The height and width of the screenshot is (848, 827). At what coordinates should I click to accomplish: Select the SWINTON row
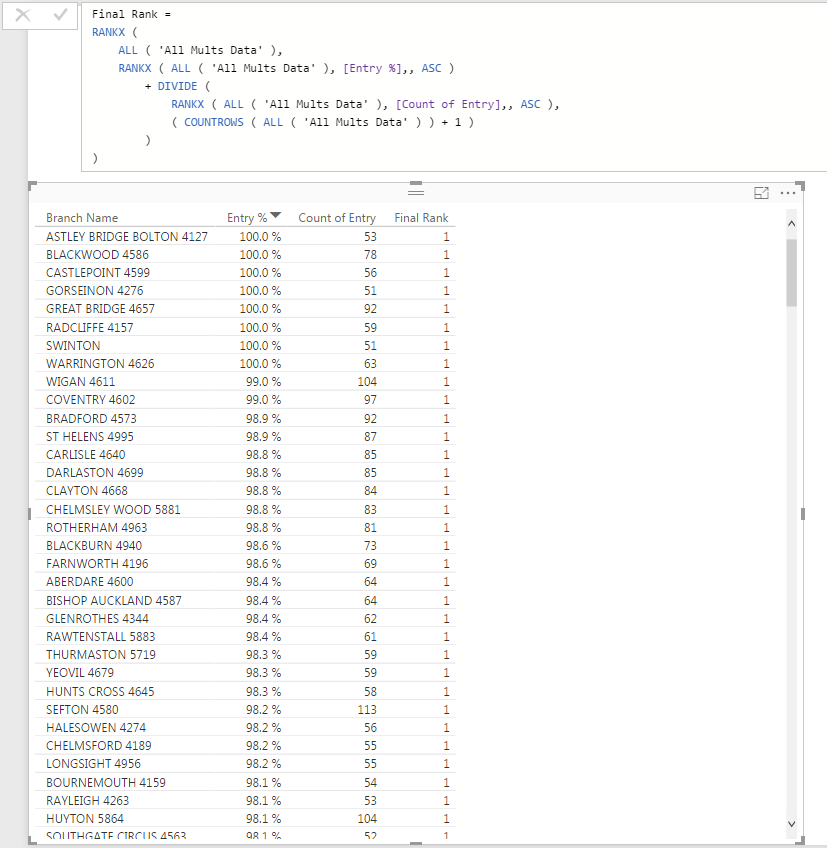pyautogui.click(x=245, y=346)
